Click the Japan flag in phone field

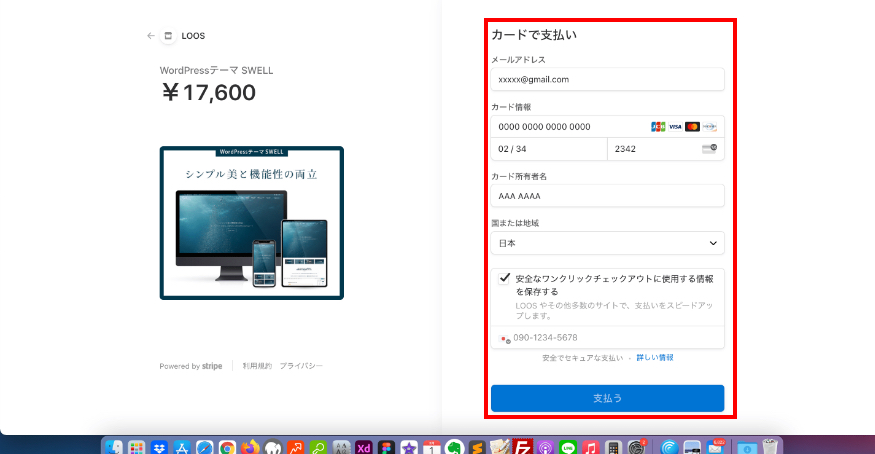tap(504, 339)
